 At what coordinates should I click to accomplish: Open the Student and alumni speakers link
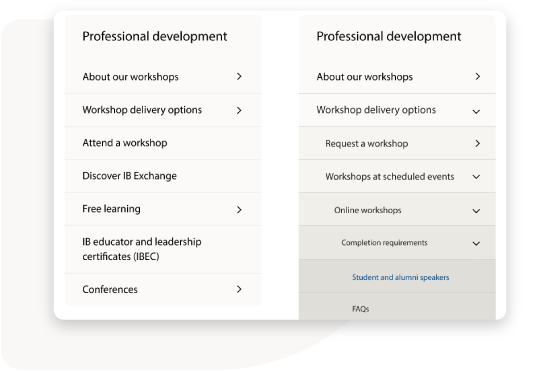pos(400,277)
